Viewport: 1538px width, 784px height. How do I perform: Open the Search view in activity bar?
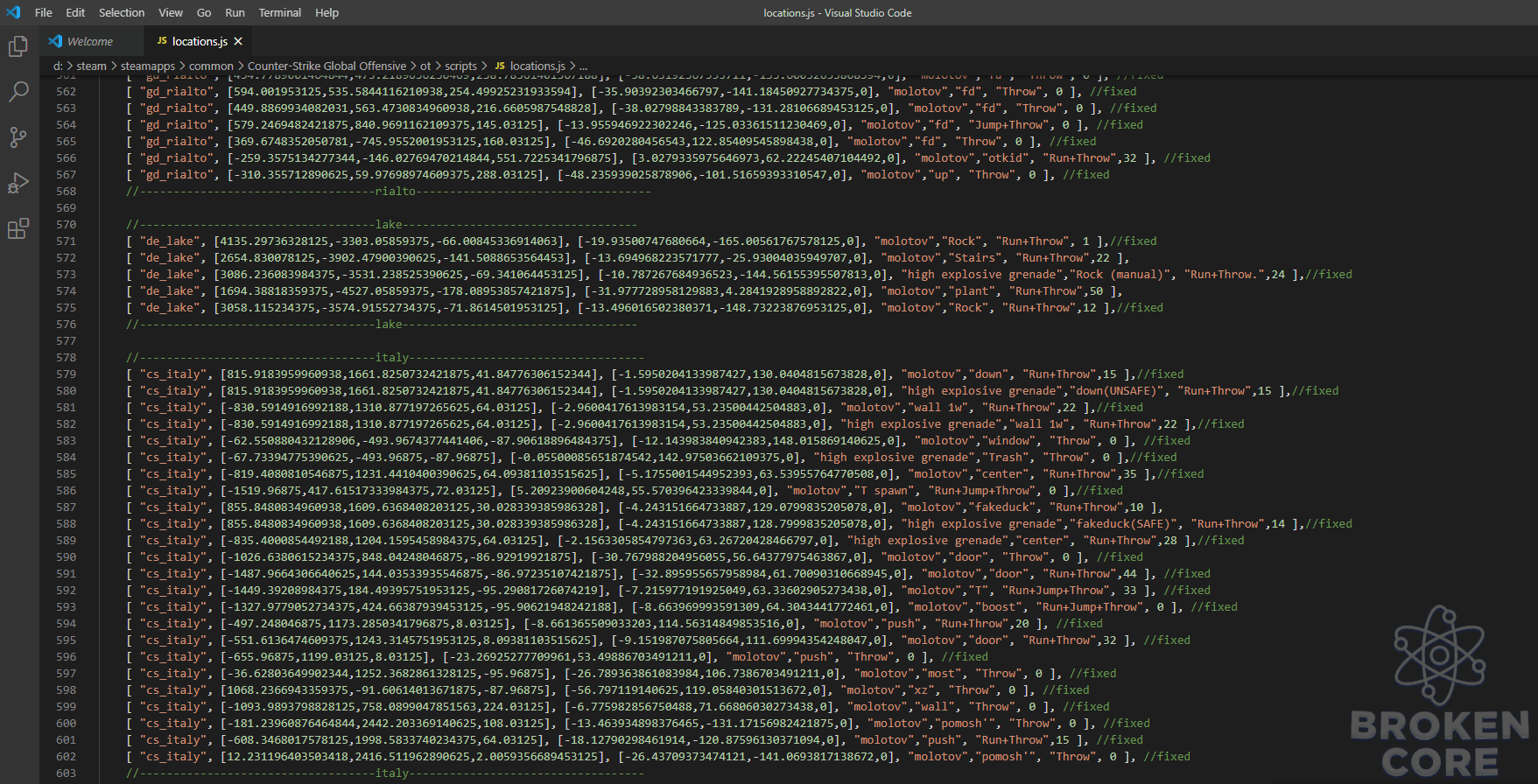[18, 92]
